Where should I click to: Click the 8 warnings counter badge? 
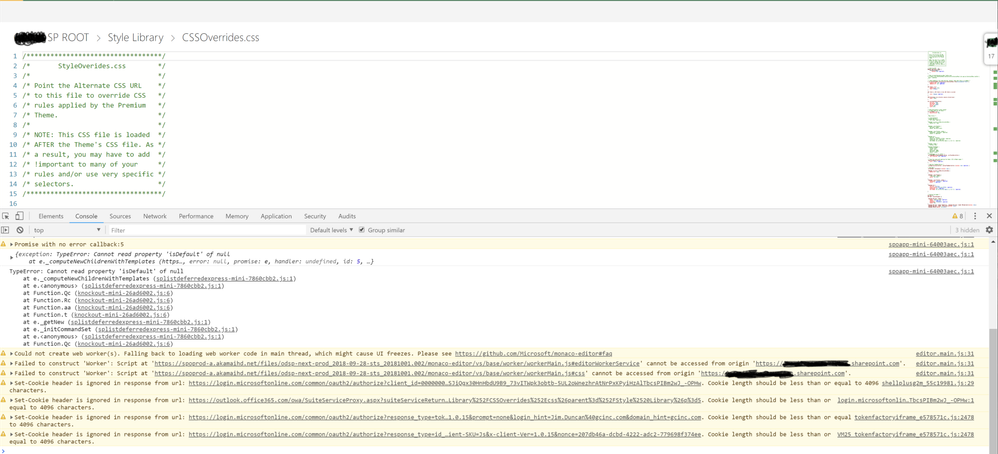click(x=958, y=216)
